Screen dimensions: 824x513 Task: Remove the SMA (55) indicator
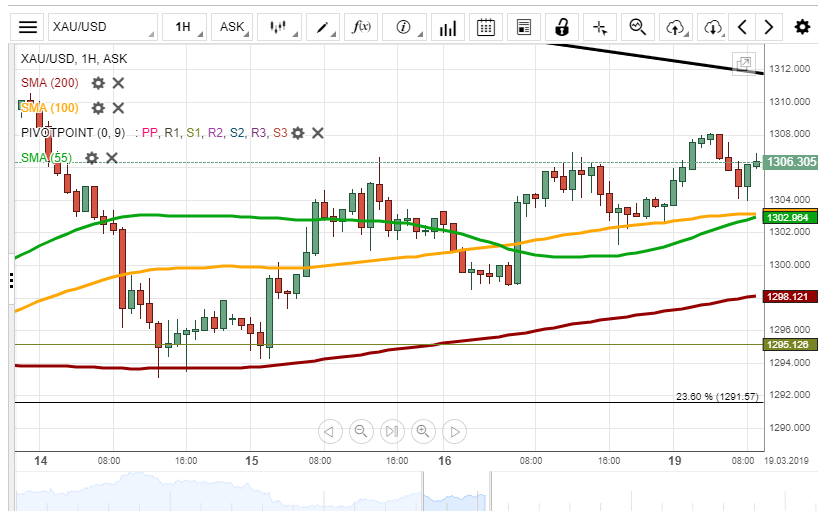[x=111, y=158]
